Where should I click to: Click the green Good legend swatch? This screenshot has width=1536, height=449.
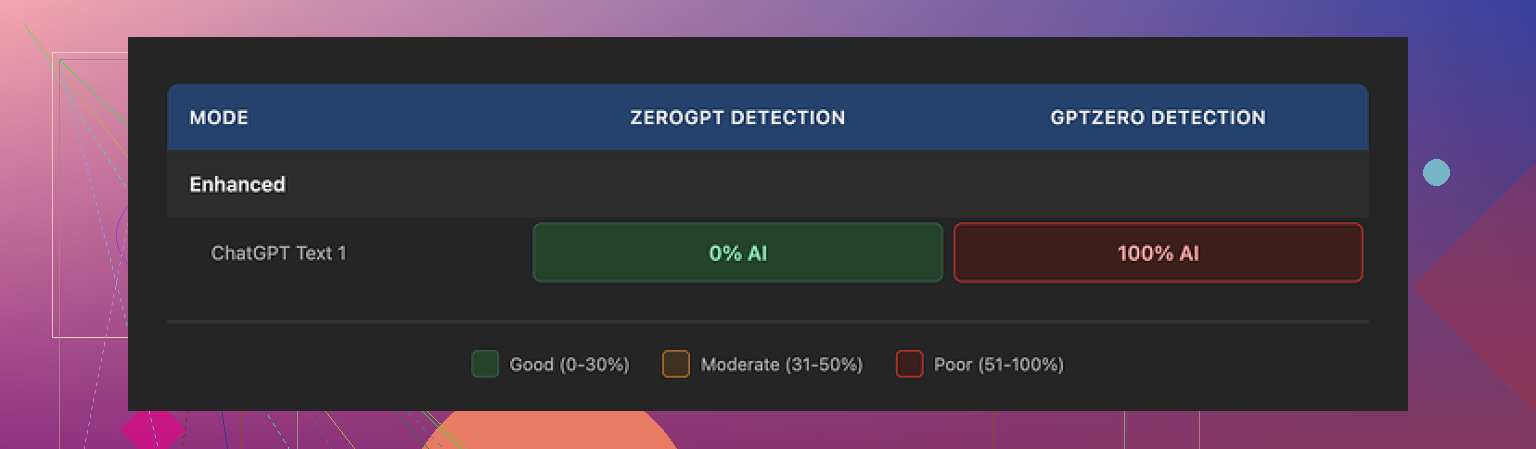coord(485,364)
